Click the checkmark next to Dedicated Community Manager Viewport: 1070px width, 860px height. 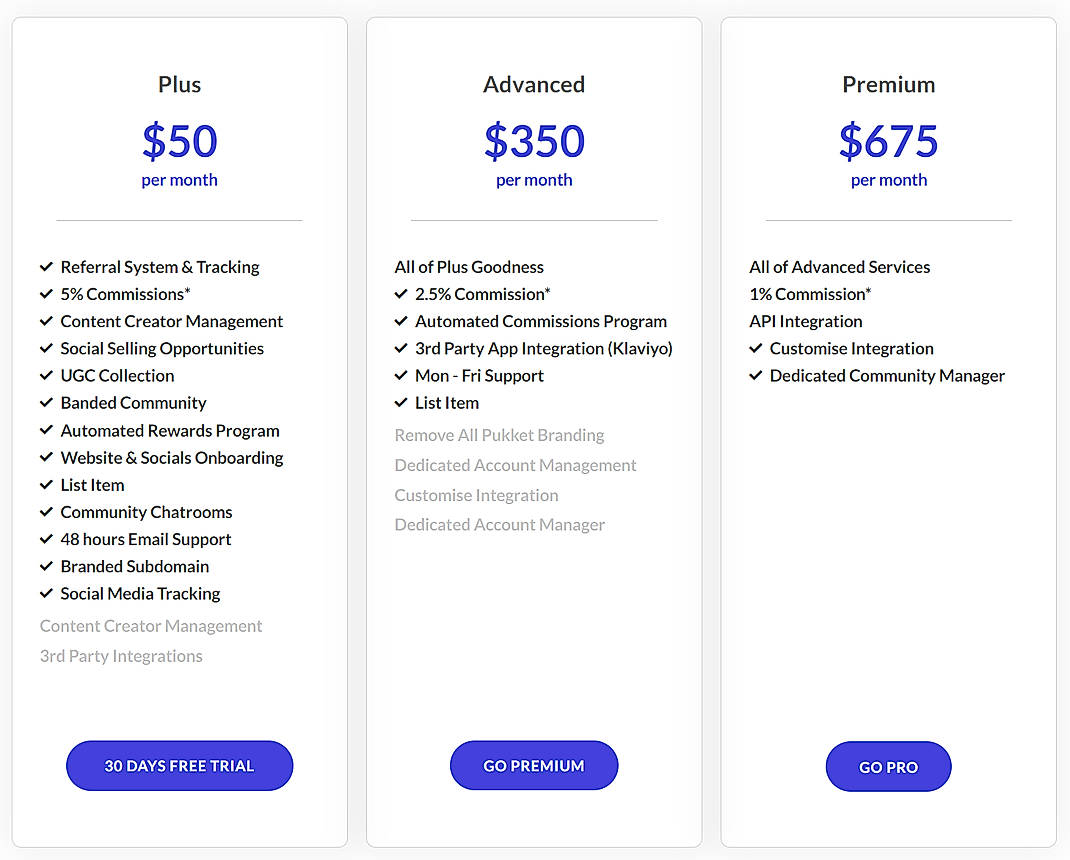(x=755, y=375)
